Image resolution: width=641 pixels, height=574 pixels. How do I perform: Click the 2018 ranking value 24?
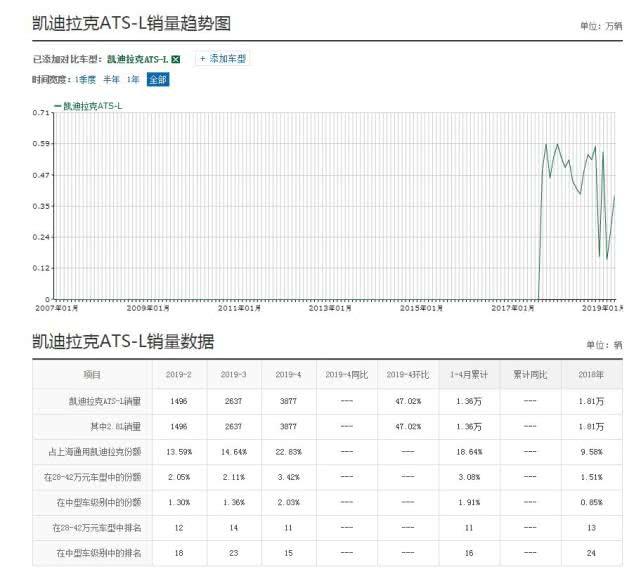click(x=591, y=553)
